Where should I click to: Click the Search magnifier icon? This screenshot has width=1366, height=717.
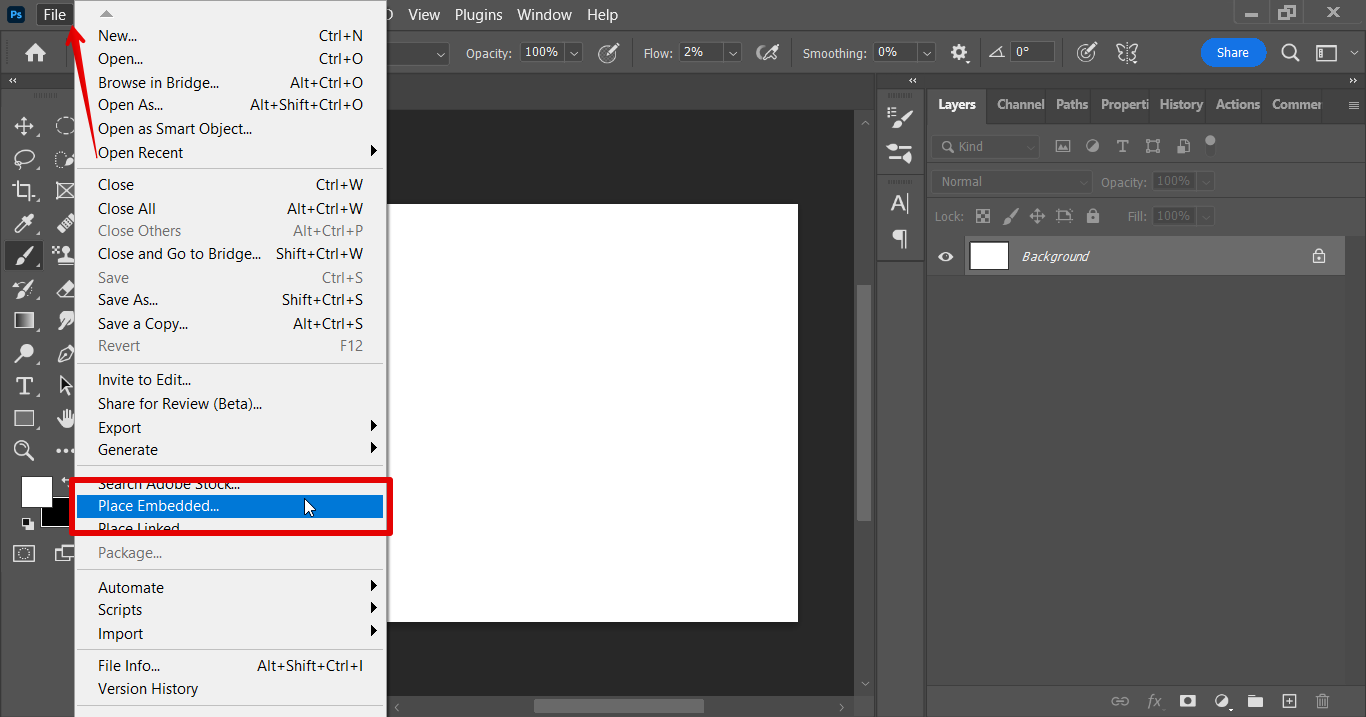pos(1291,53)
